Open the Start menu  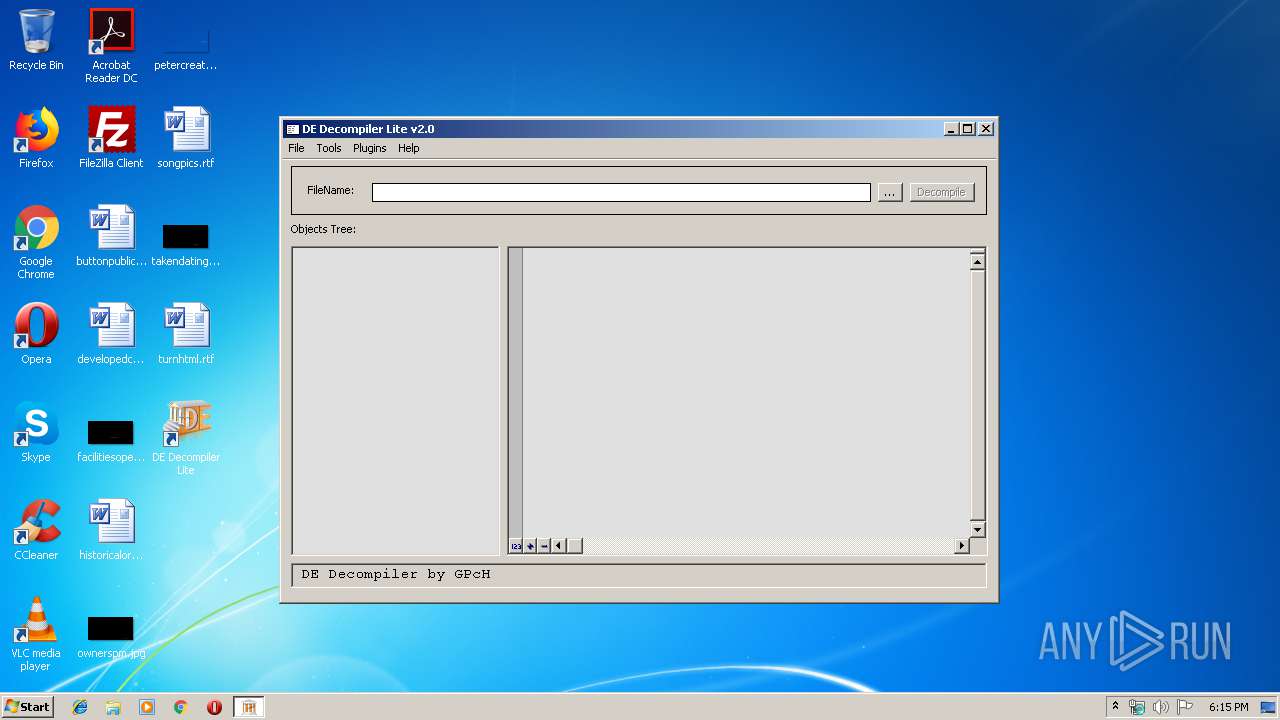click(28, 707)
